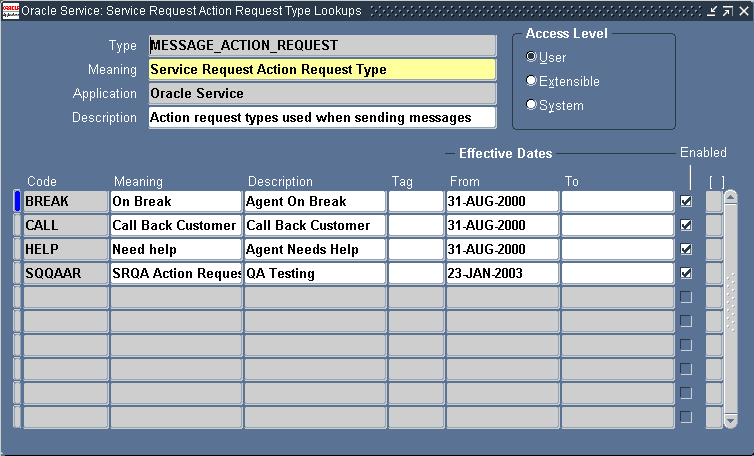The width and height of the screenshot is (754, 456).
Task: Click From date of HELP row
Action: click(503, 249)
